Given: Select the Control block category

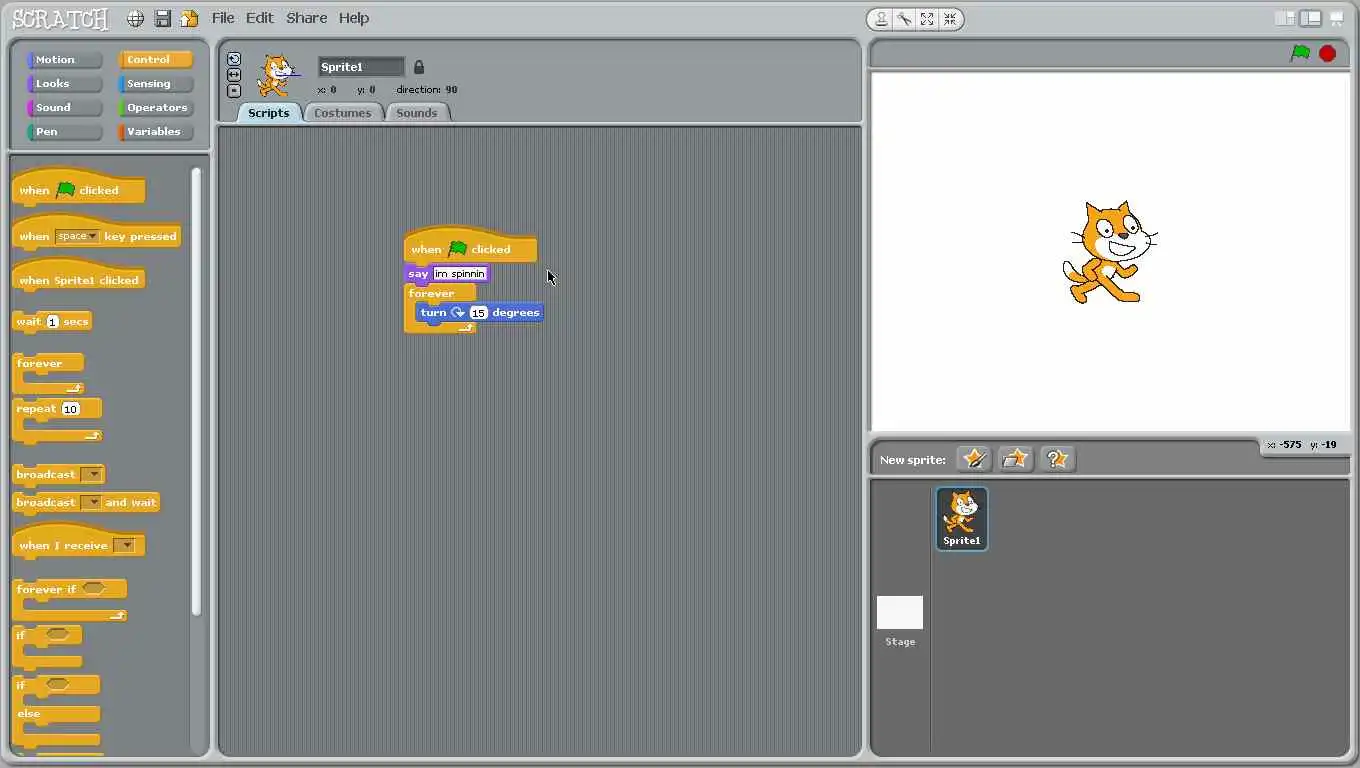Looking at the screenshot, I should coord(156,60).
